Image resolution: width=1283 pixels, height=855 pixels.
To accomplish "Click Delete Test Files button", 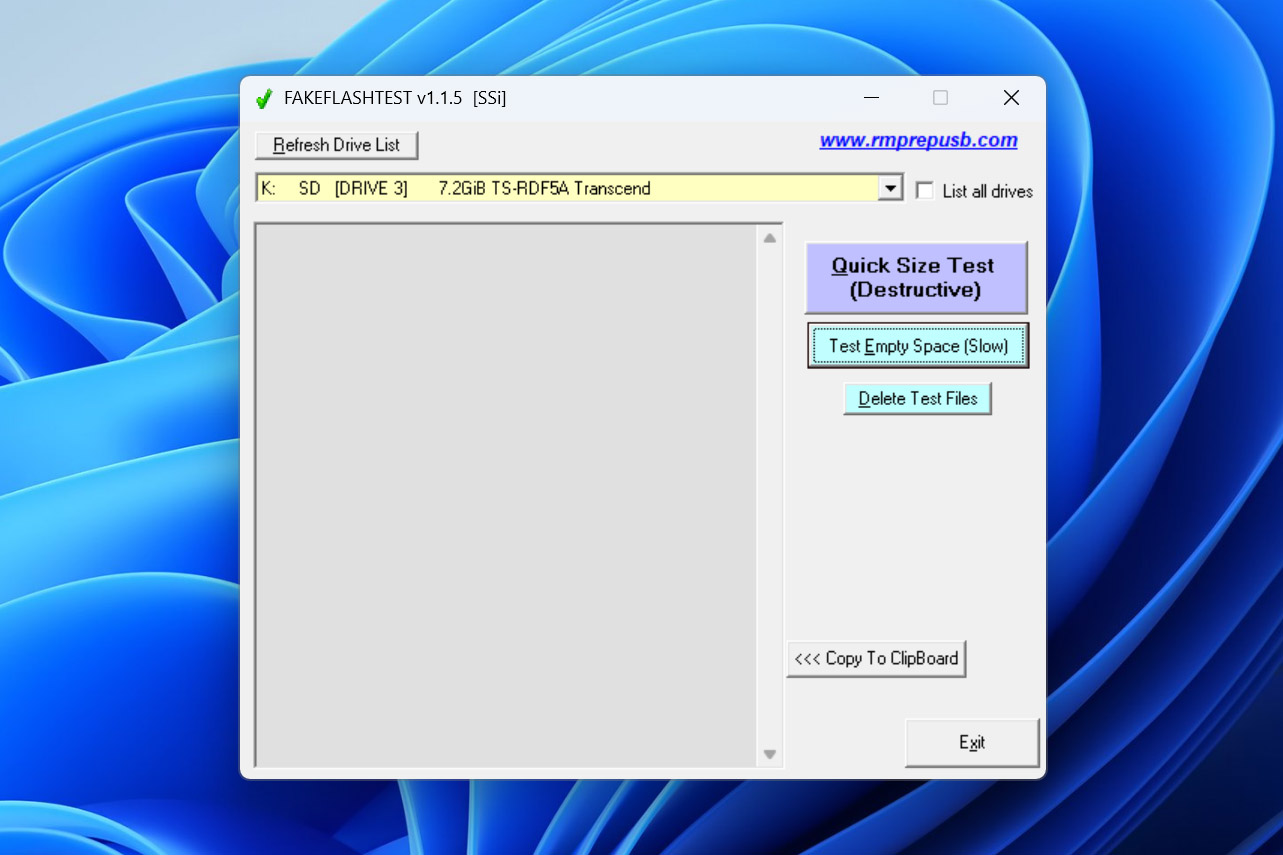I will (x=918, y=398).
